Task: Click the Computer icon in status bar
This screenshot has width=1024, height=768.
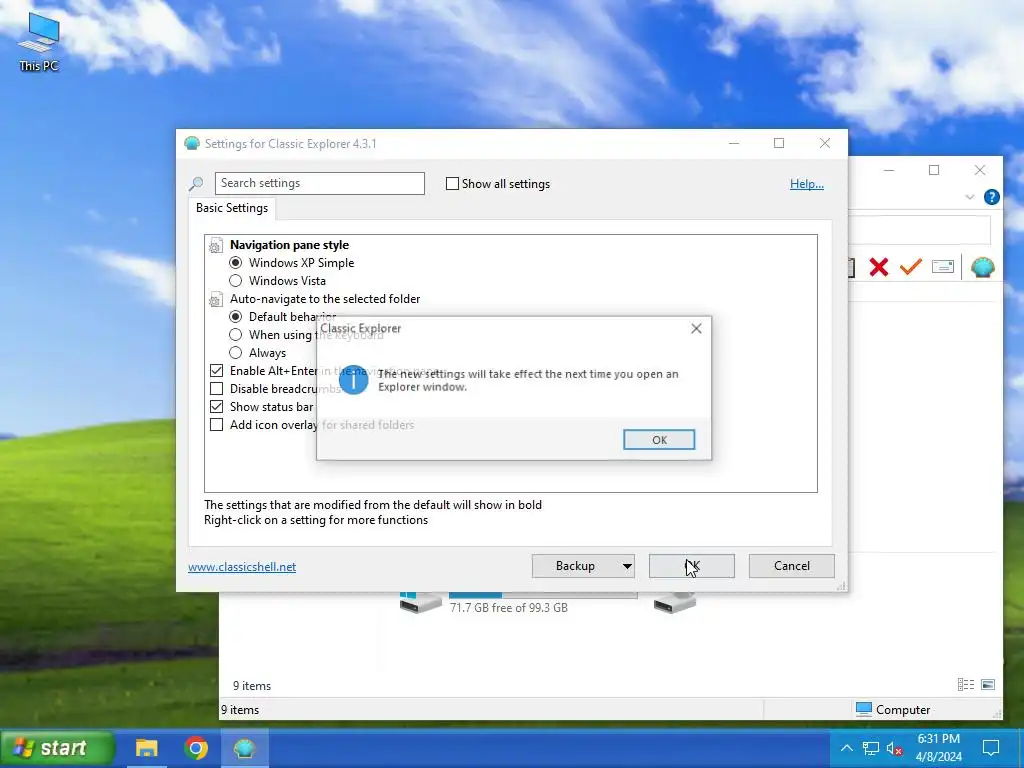Action: pyautogui.click(x=863, y=709)
